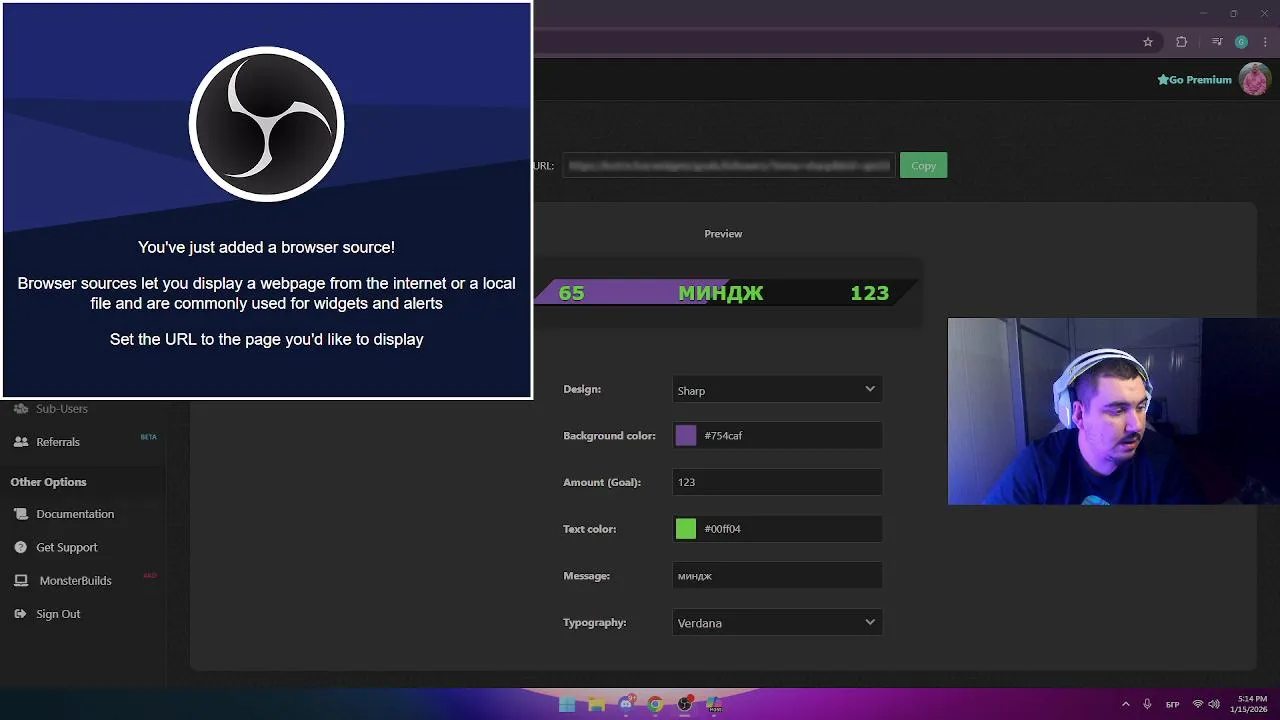
Task: Click the Referrals people icon
Action: (x=21, y=442)
